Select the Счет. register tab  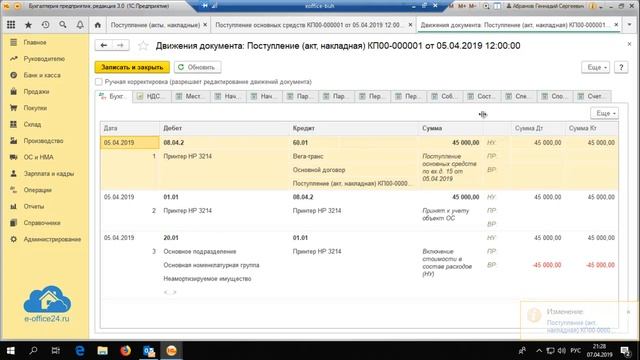pos(593,96)
